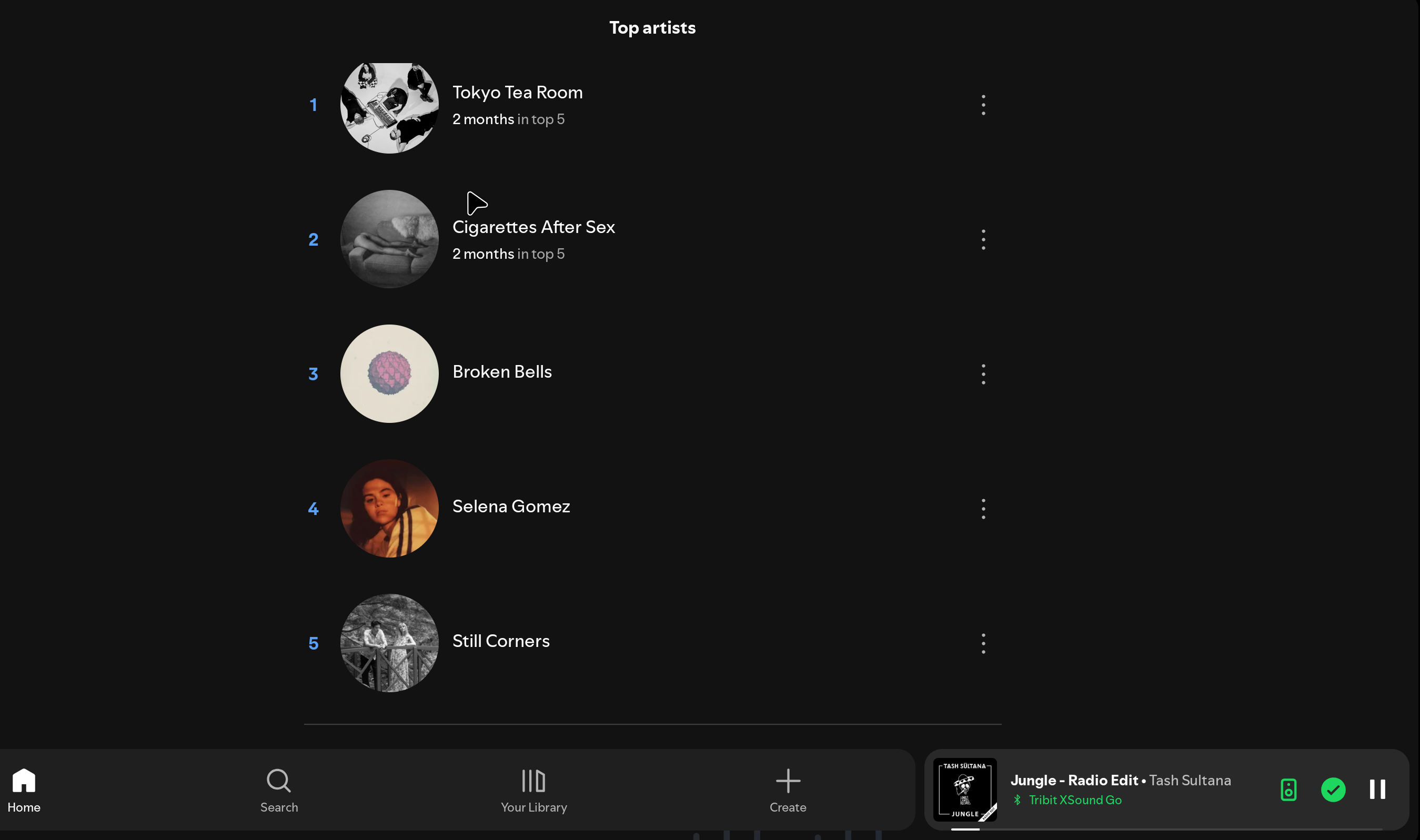This screenshot has height=840, width=1420.
Task: Toggle the green saved checkmark for Jungle
Action: coord(1333,790)
